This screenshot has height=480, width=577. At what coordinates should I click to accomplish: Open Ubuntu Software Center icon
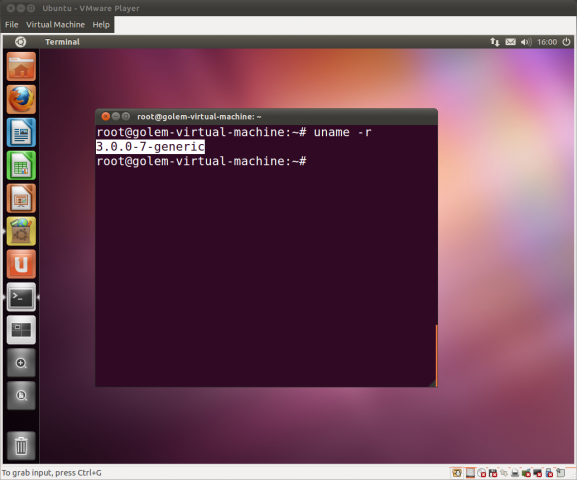pos(21,231)
